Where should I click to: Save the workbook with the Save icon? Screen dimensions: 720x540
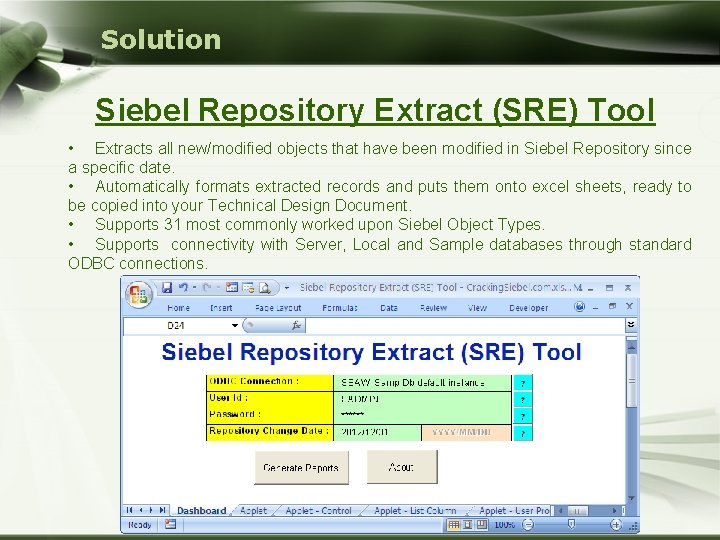(x=167, y=287)
